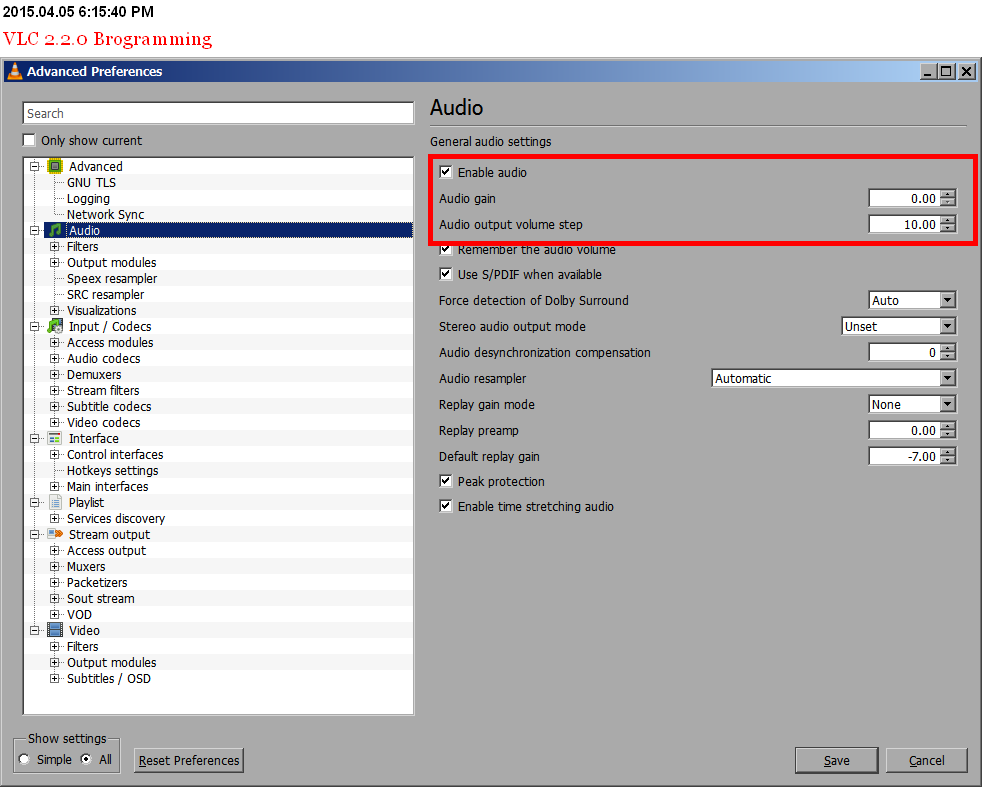This screenshot has width=982, height=787.
Task: Select the Simple settings radio button
Action: 24,759
